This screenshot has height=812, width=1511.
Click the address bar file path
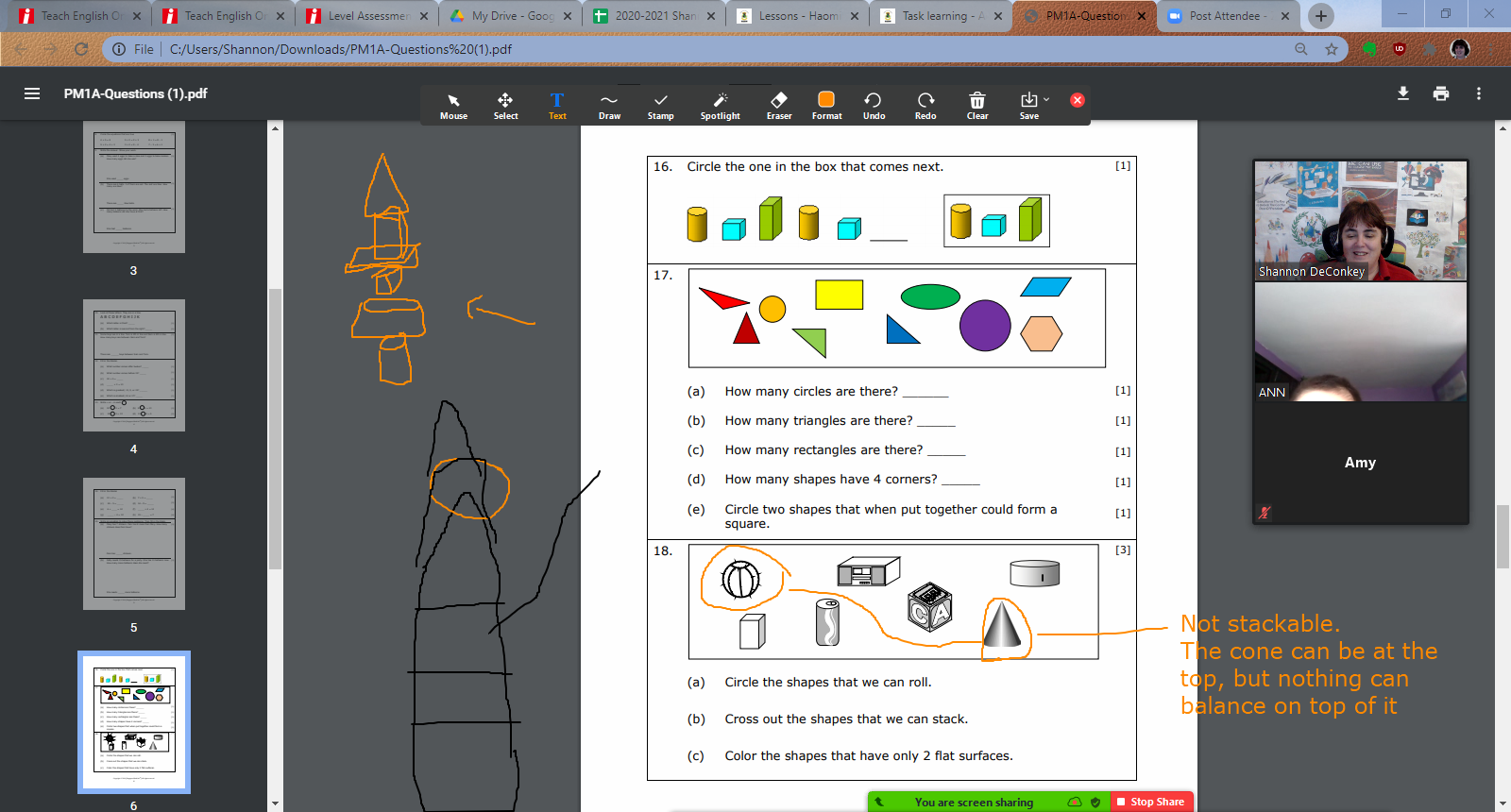click(x=341, y=49)
